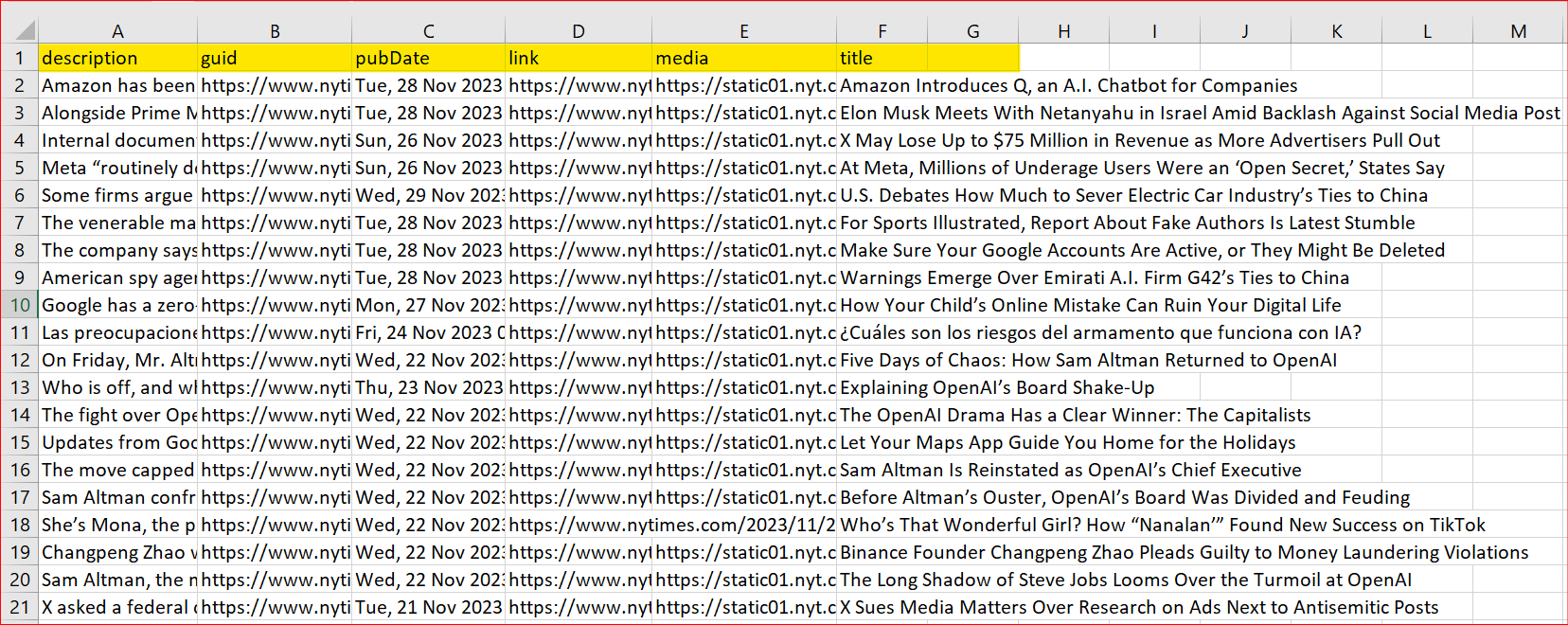The height and width of the screenshot is (625, 1568).
Task: Click description cell 'Updates from Goo'
Action: (x=117, y=442)
